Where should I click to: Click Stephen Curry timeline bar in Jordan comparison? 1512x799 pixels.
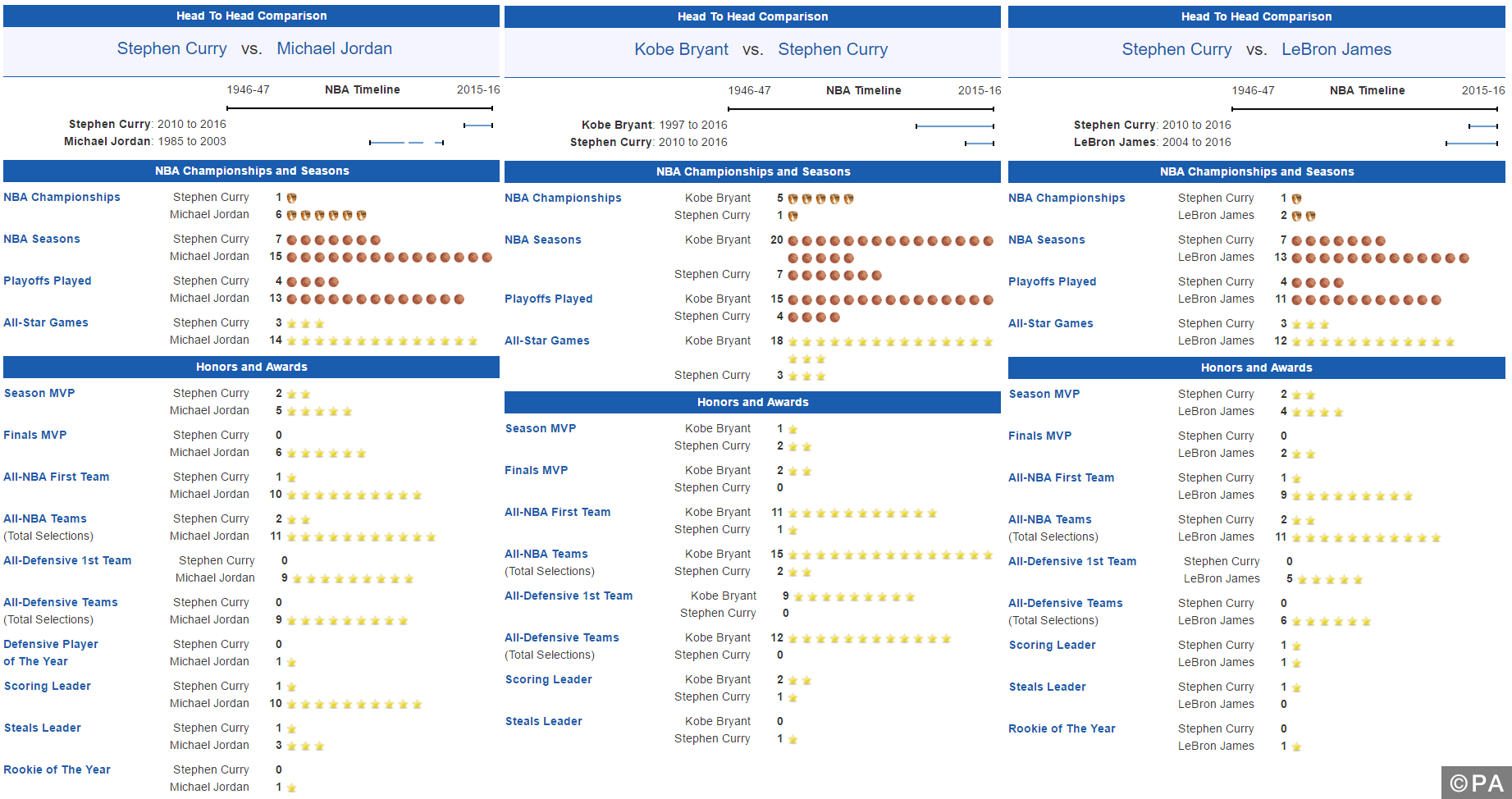(478, 126)
